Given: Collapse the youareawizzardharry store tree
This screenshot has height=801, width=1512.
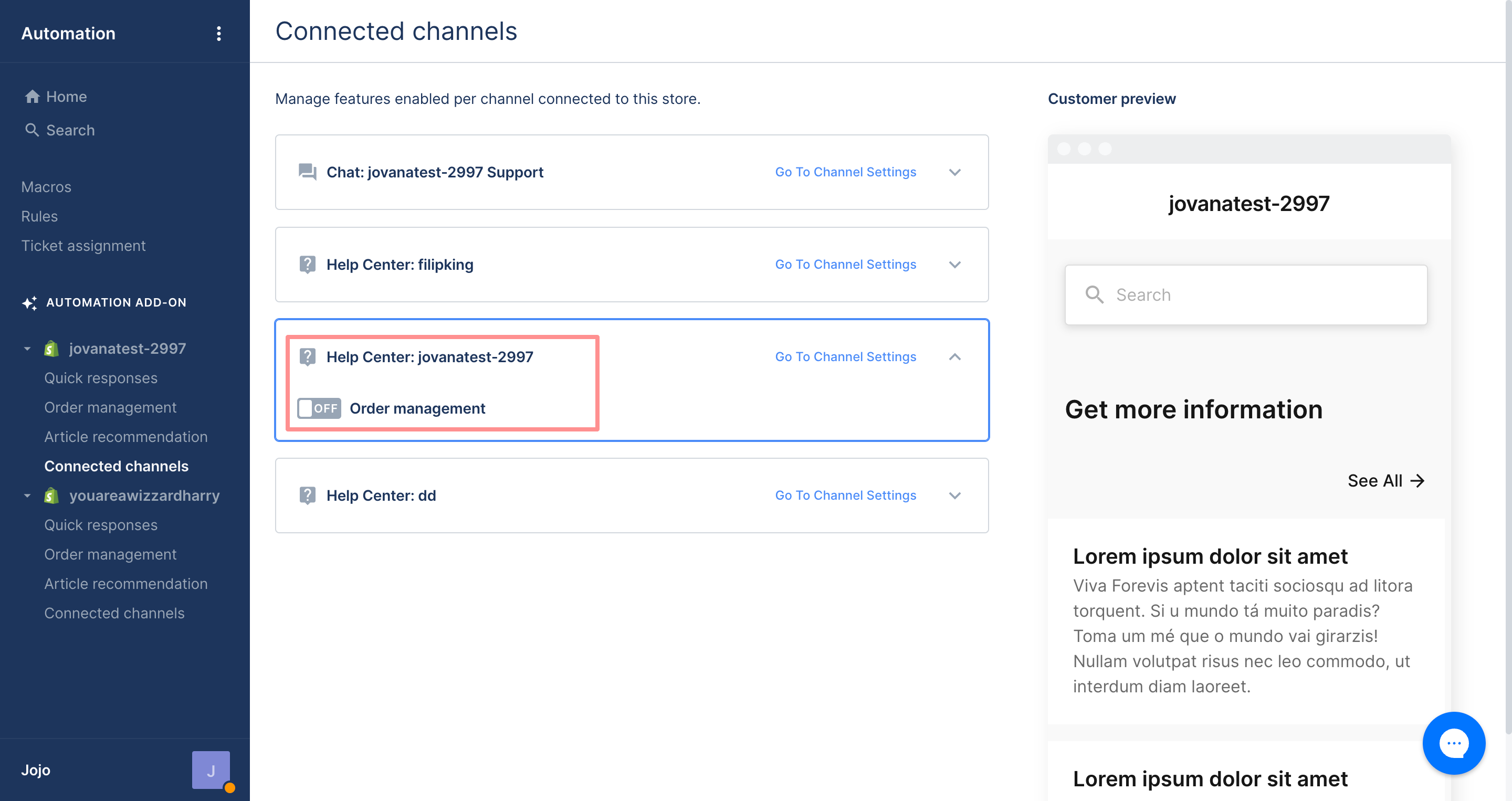Looking at the screenshot, I should [x=27, y=496].
